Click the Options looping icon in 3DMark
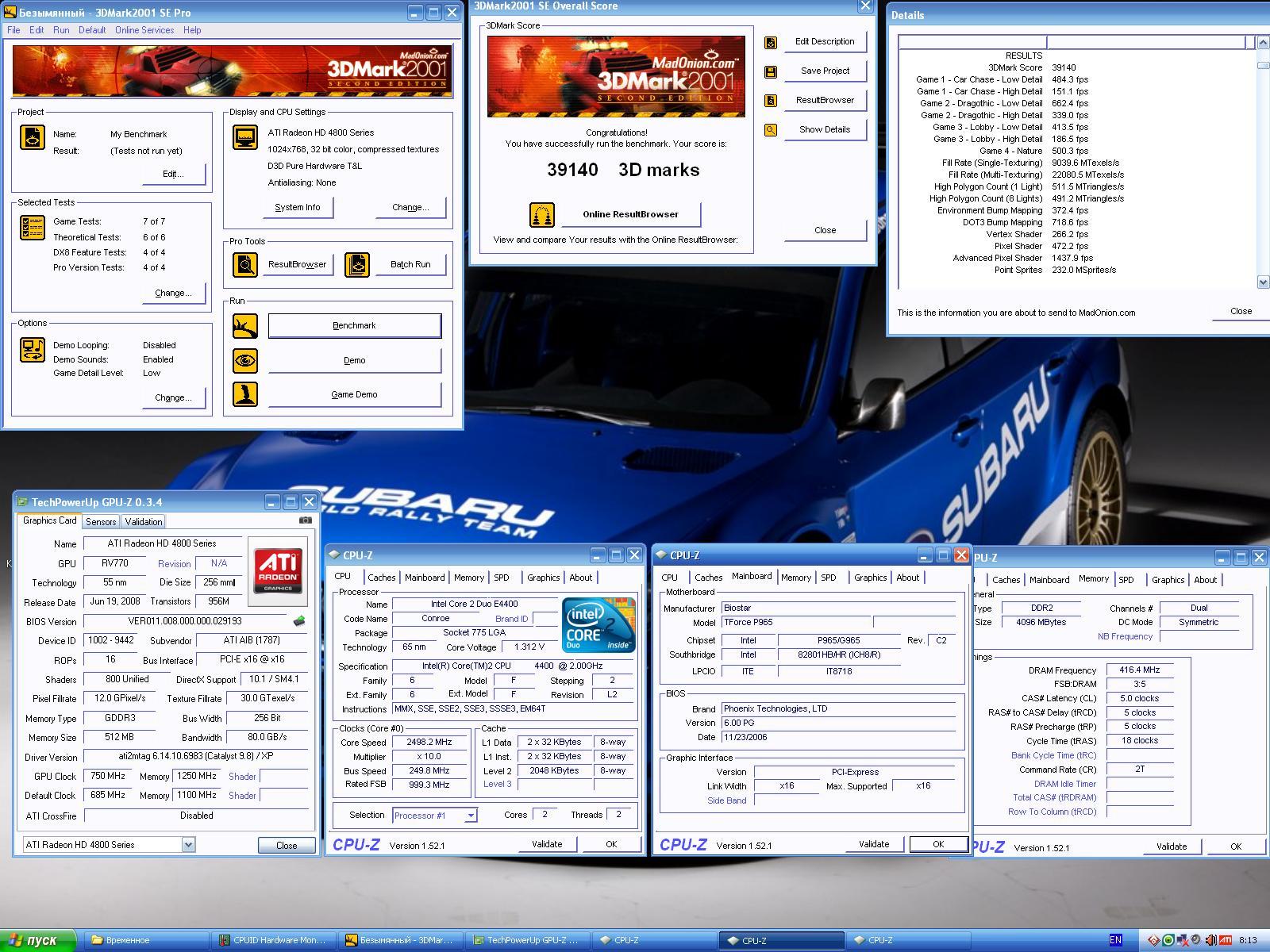Viewport: 1270px width, 952px height. pos(33,350)
